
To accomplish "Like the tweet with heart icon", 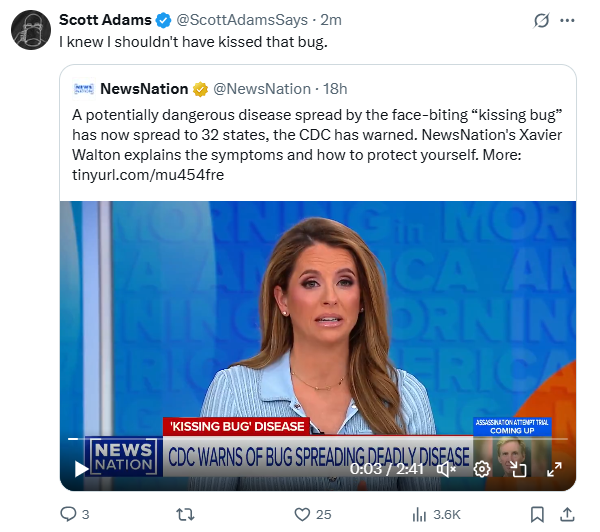I will [302, 514].
